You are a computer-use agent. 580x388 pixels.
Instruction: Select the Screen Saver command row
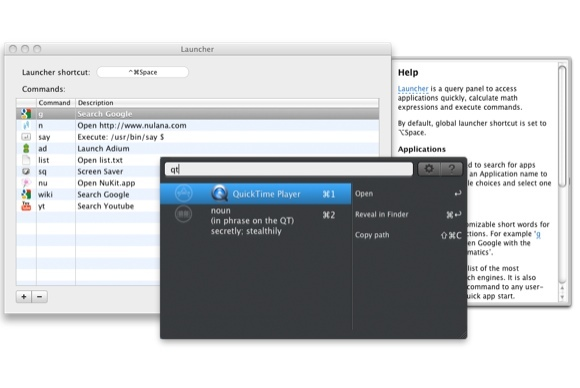pos(198,171)
